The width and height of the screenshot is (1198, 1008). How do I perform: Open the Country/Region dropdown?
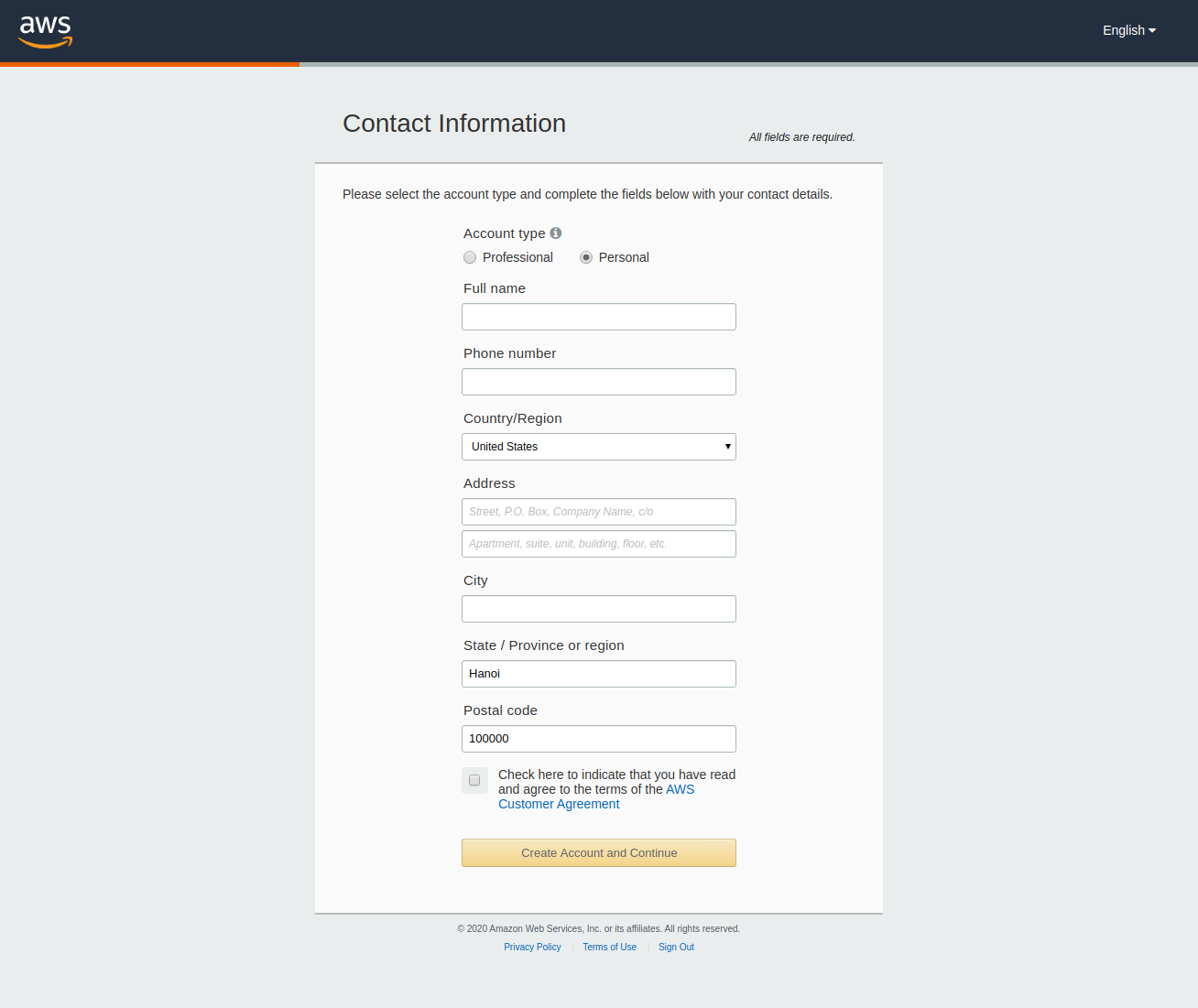tap(599, 447)
